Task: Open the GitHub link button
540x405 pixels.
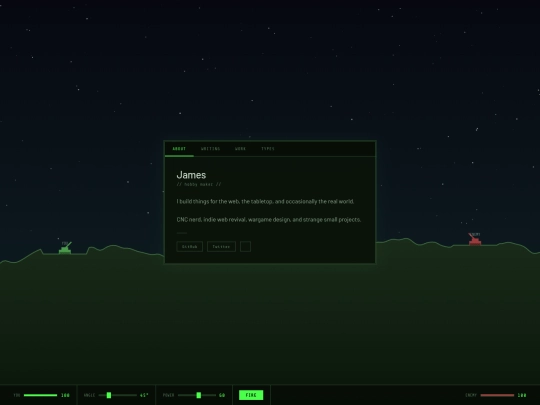Action: point(189,247)
